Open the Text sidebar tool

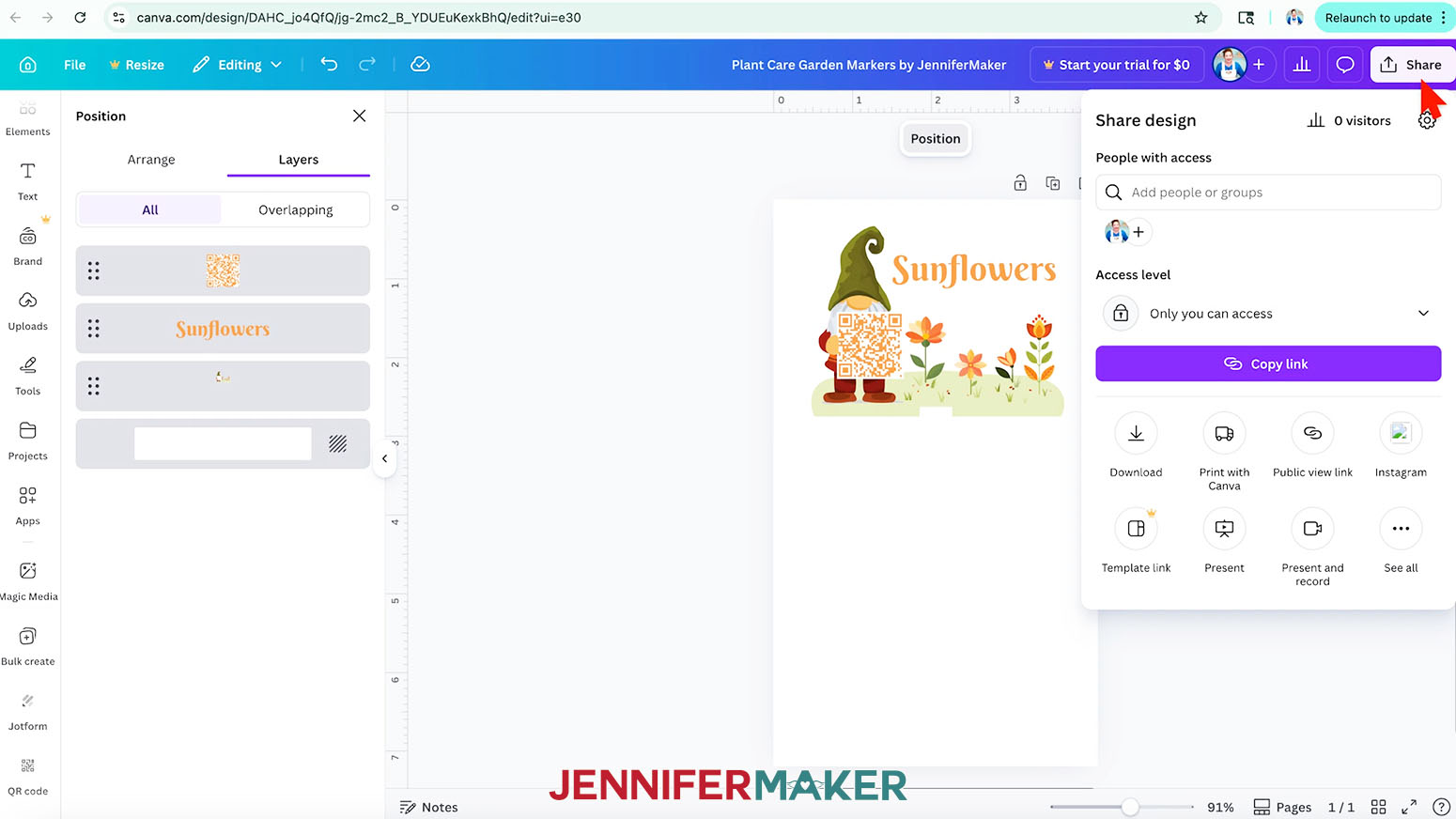pyautogui.click(x=28, y=181)
